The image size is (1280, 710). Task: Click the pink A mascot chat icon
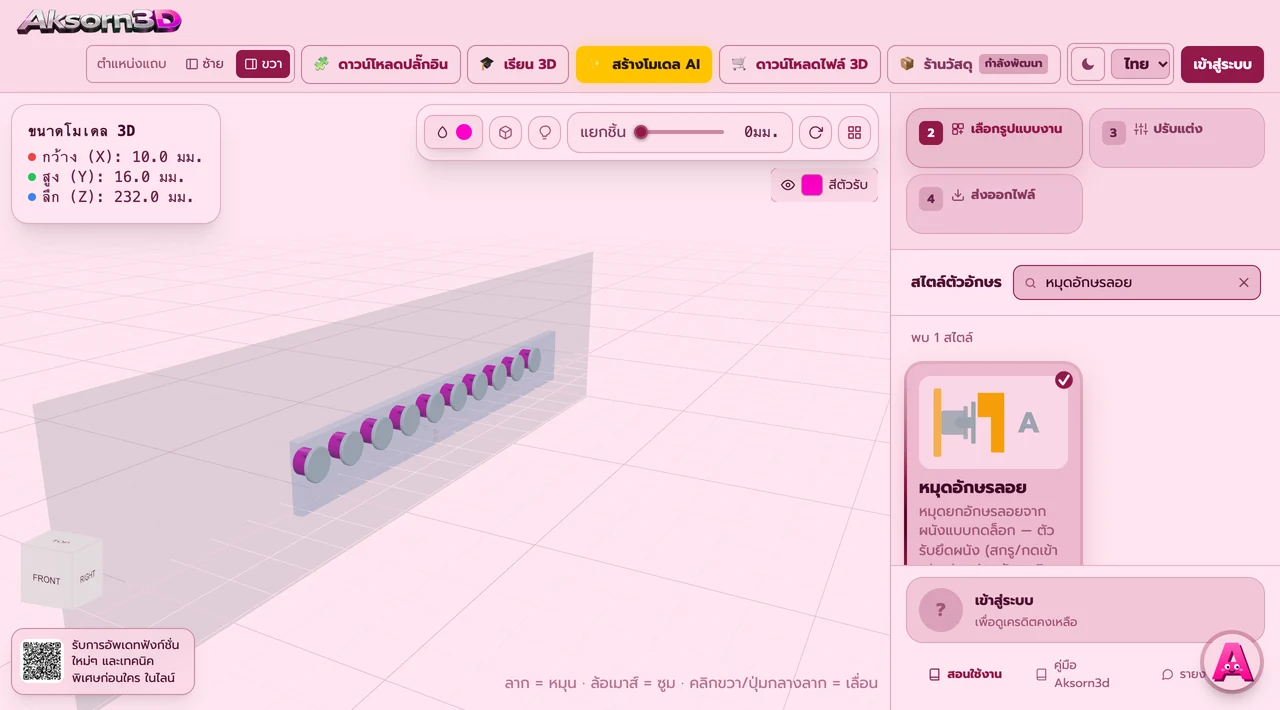coord(1232,662)
